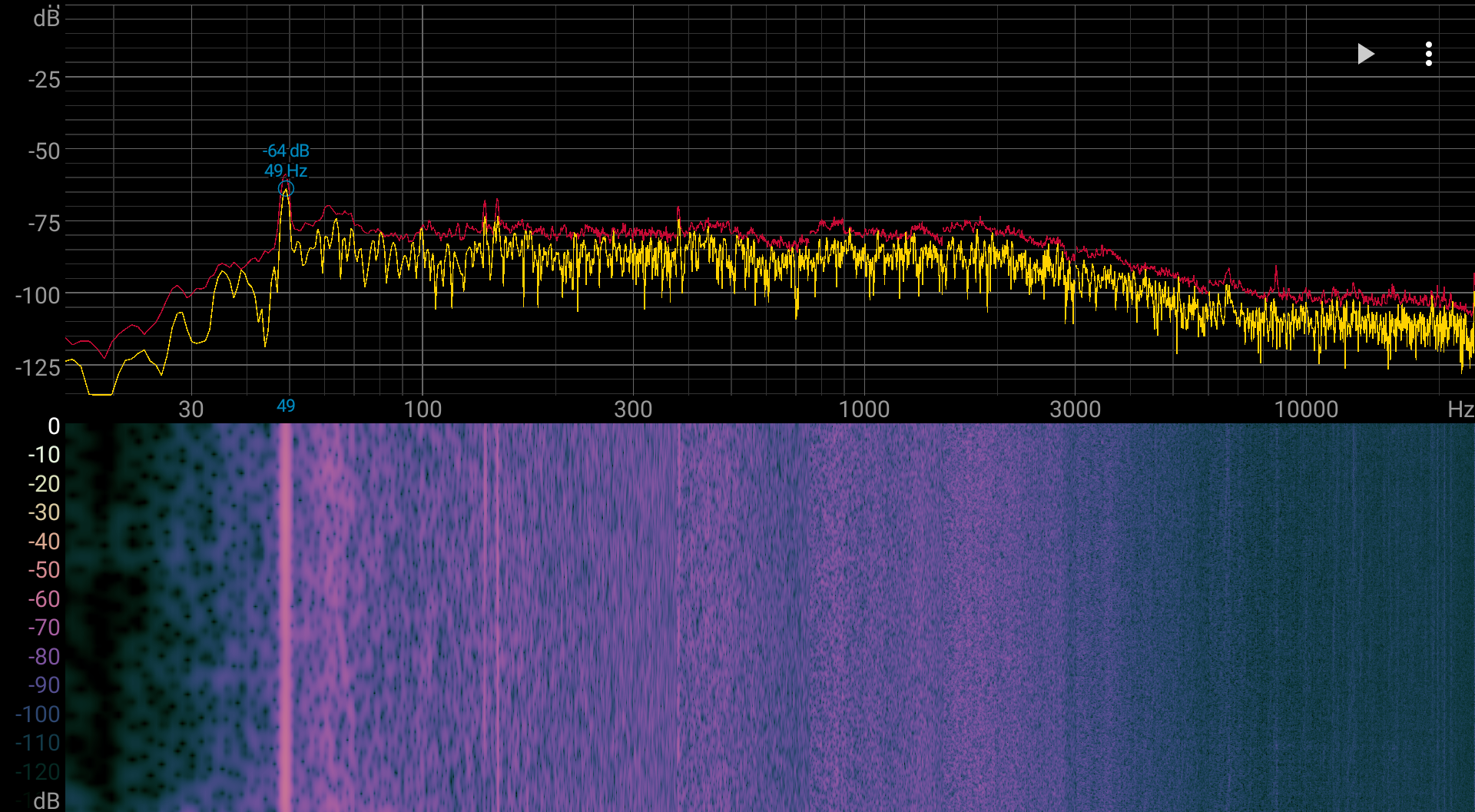Click the -60 label on the spectrogram color scale
The height and width of the screenshot is (812, 1475).
coord(44,599)
